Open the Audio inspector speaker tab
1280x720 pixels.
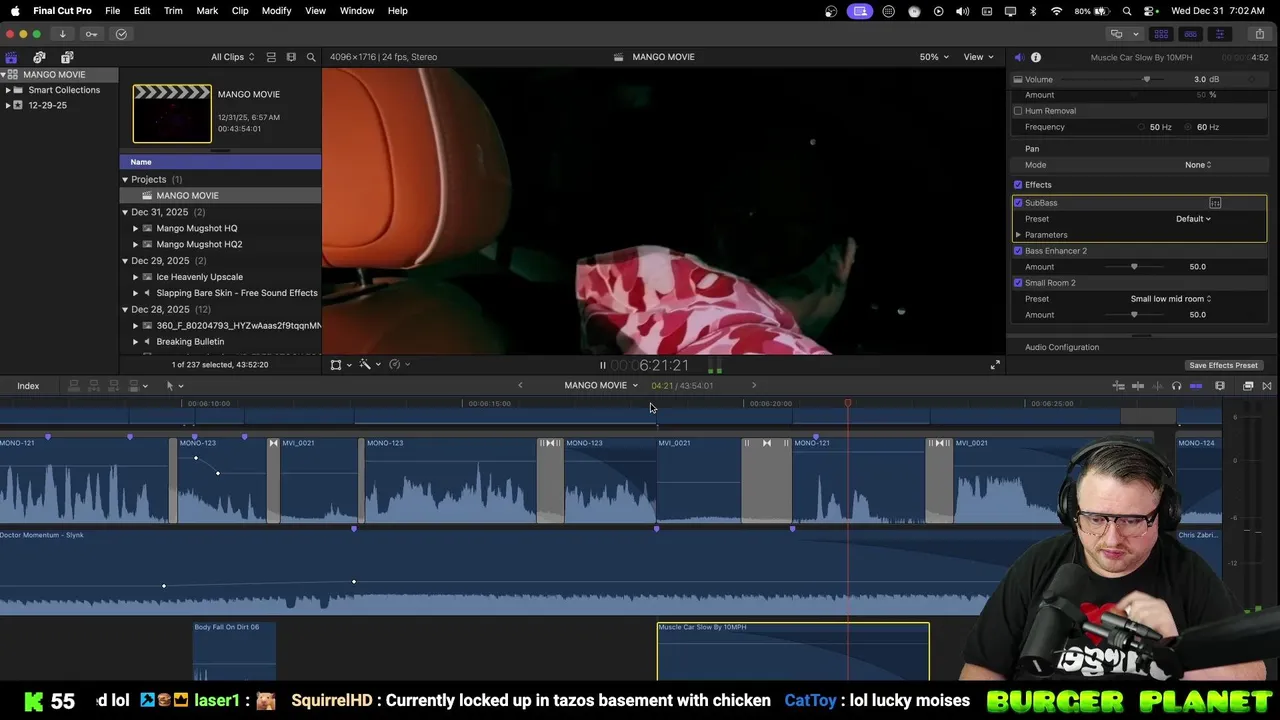(x=1018, y=57)
